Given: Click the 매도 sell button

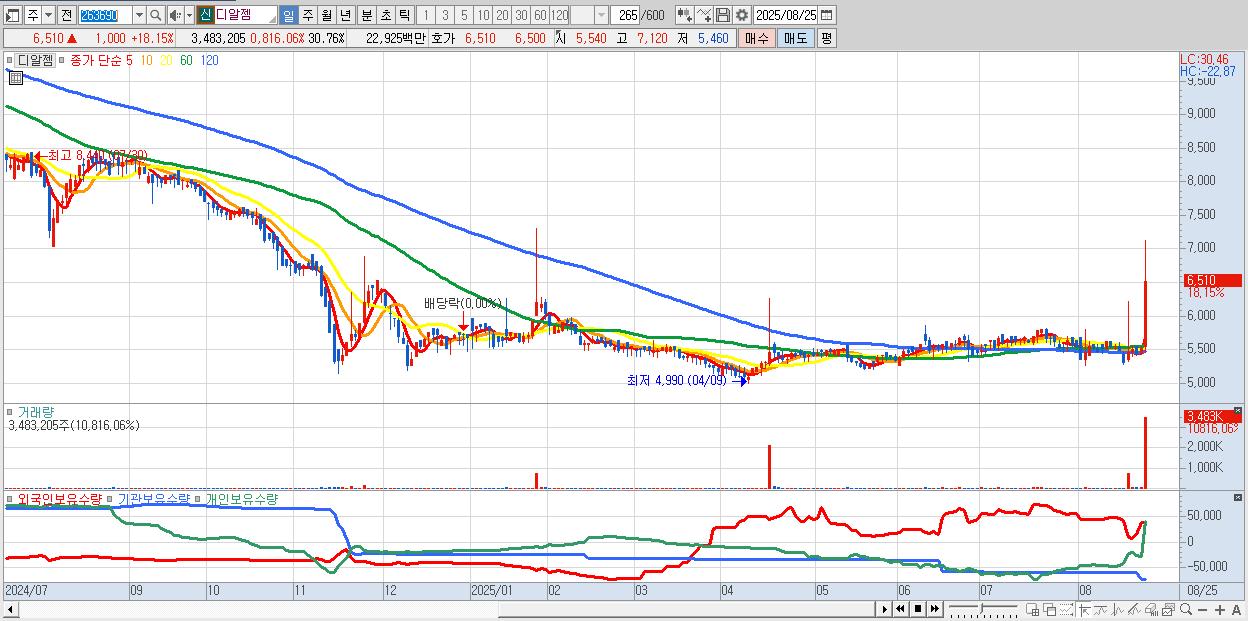Looking at the screenshot, I should coord(795,38).
